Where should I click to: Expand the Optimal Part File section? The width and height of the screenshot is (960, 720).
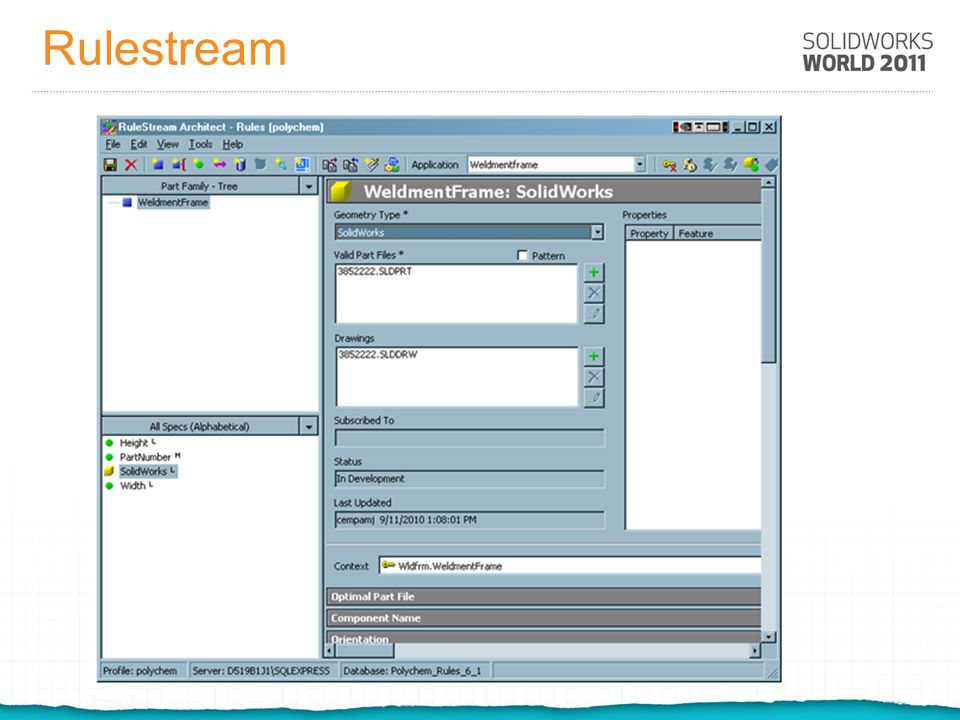tap(544, 596)
